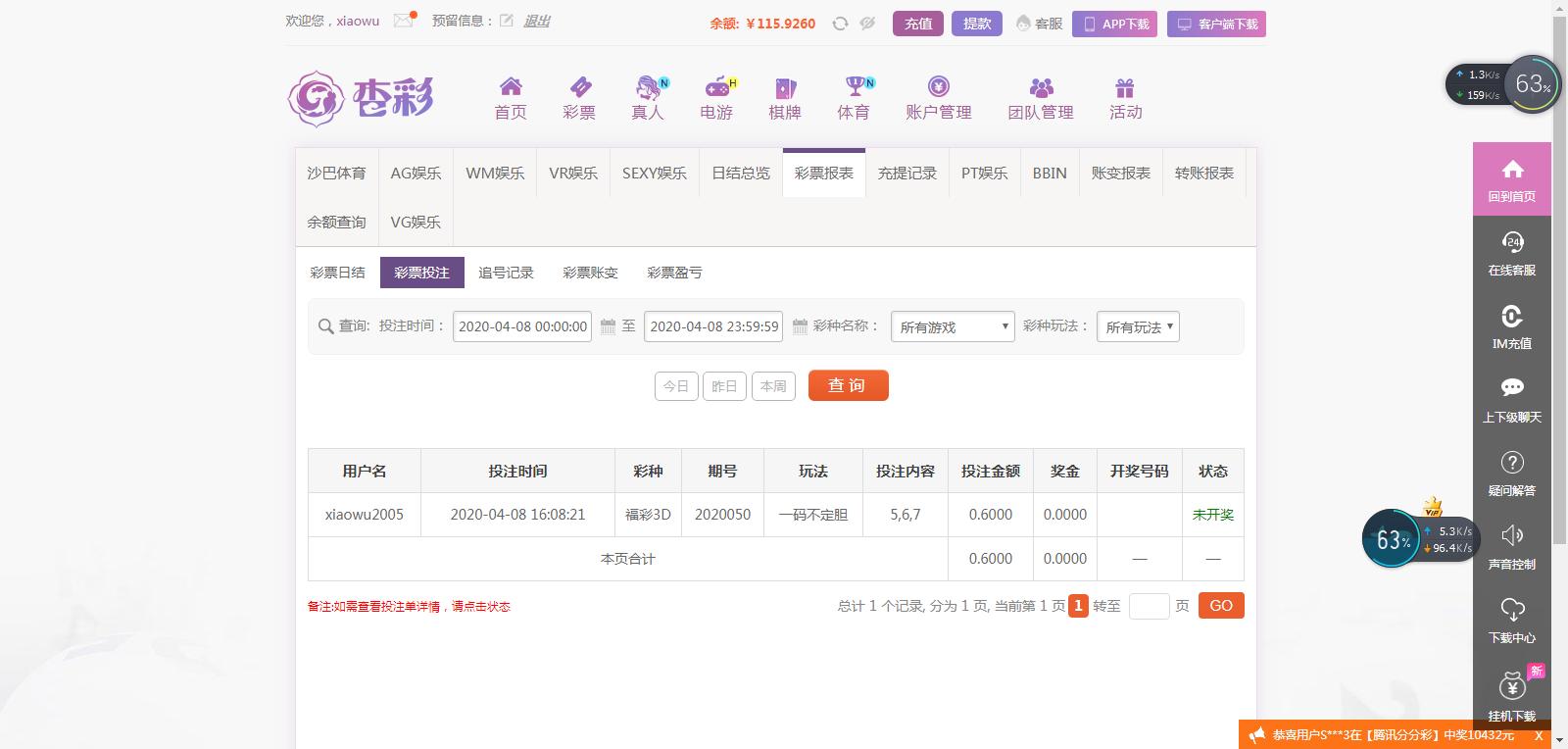Expand the 所有游戏 dropdown
This screenshot has height=749, width=1568.
point(953,326)
